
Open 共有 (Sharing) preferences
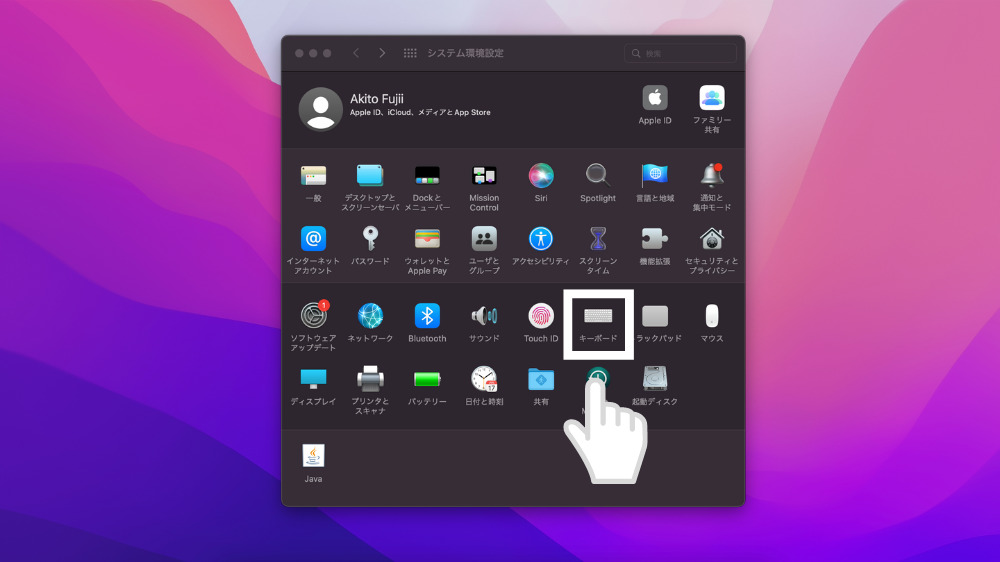click(x=541, y=379)
